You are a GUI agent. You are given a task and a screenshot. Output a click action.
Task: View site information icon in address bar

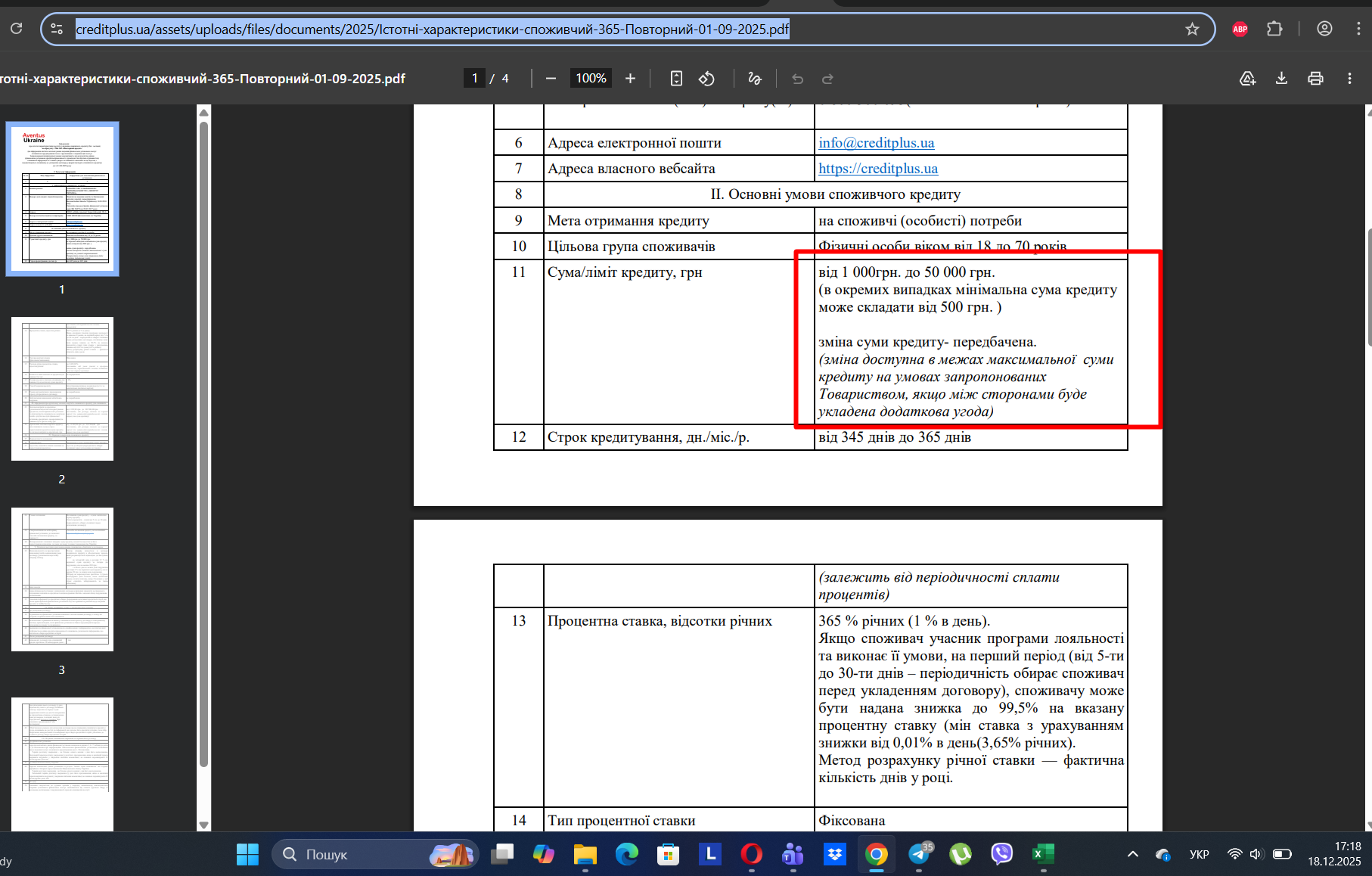click(x=57, y=29)
